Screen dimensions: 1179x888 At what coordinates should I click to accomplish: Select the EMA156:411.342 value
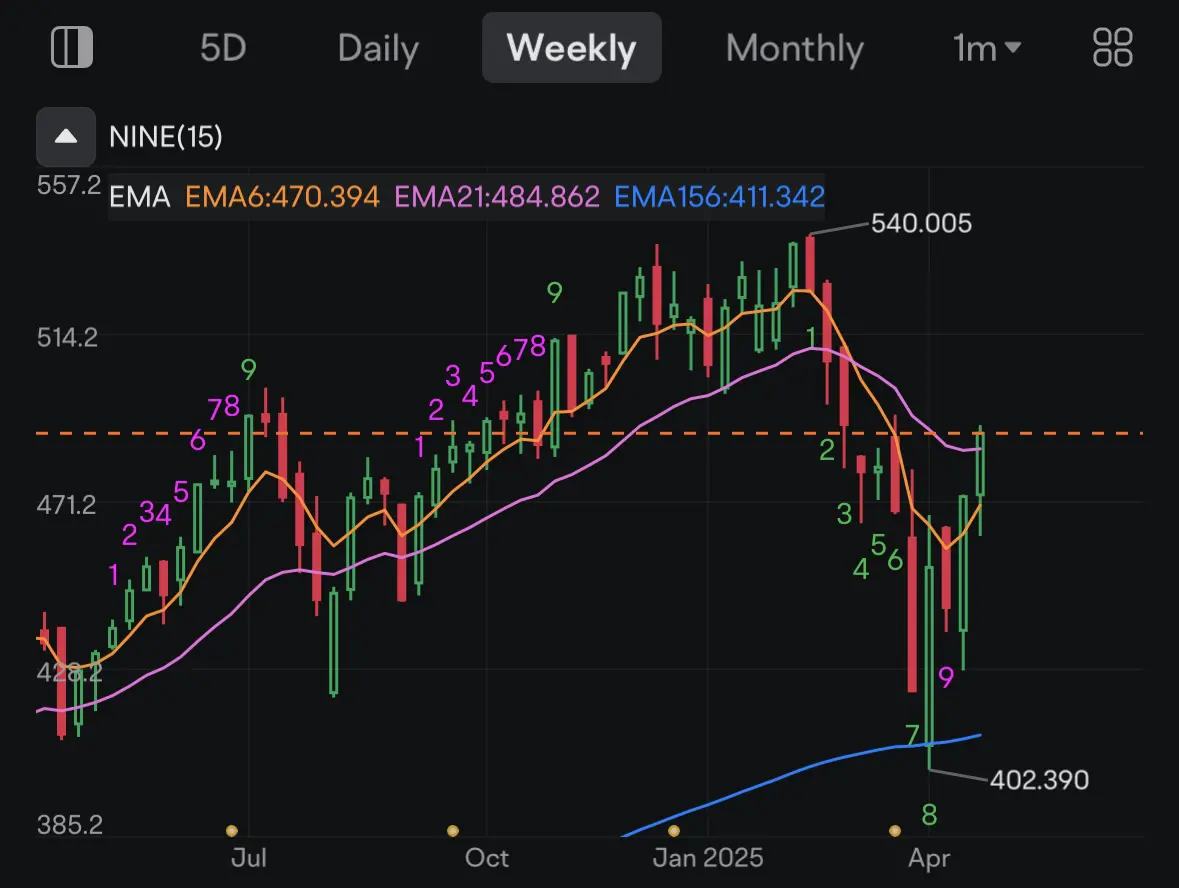point(720,197)
